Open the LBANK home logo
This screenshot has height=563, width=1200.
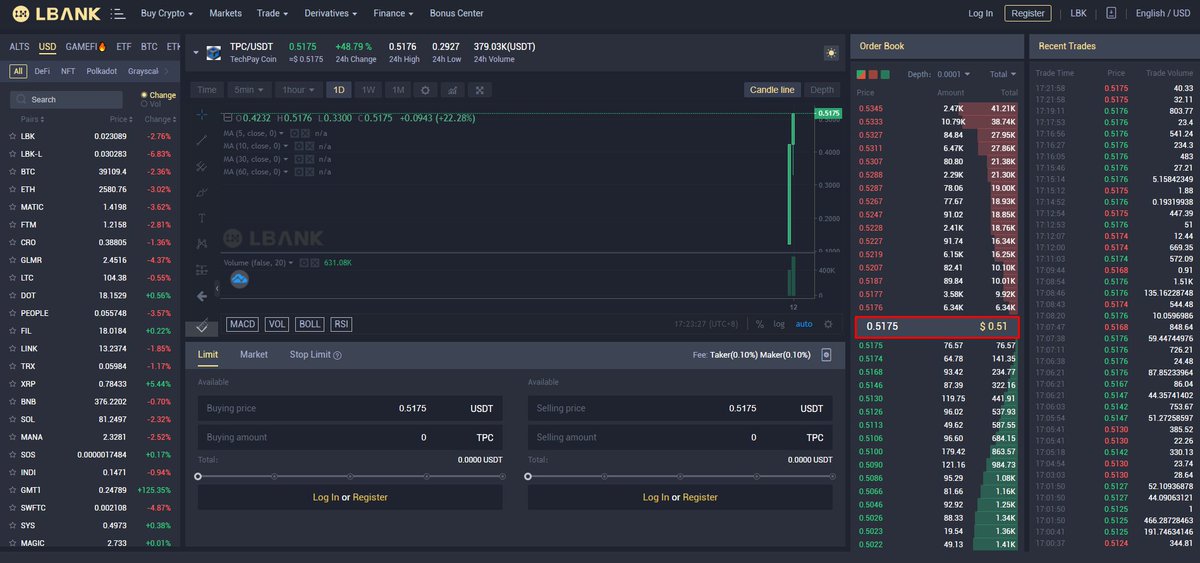coord(56,14)
